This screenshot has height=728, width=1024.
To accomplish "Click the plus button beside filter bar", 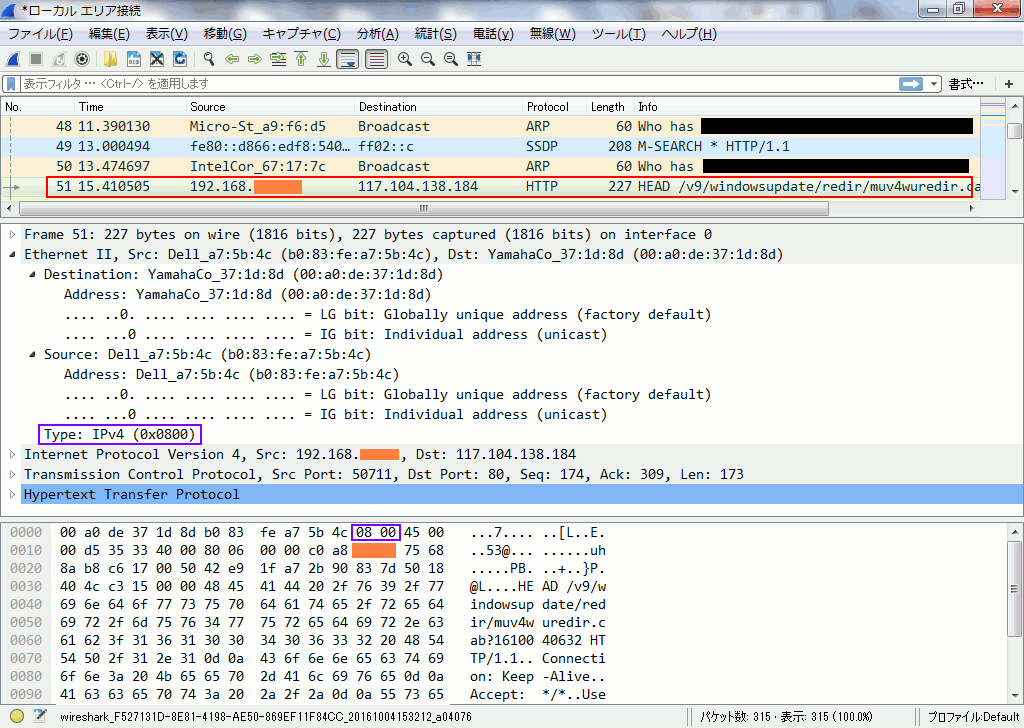I will (1008, 84).
